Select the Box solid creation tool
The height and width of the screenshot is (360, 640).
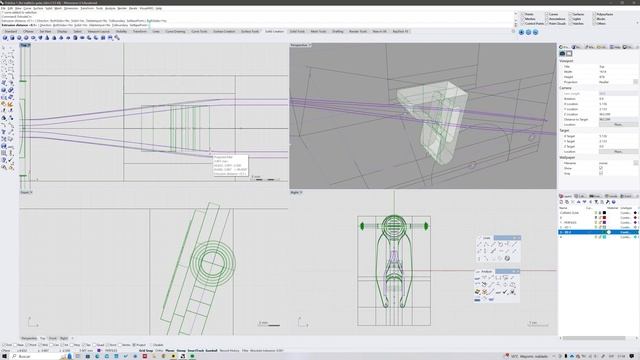click(5, 38)
